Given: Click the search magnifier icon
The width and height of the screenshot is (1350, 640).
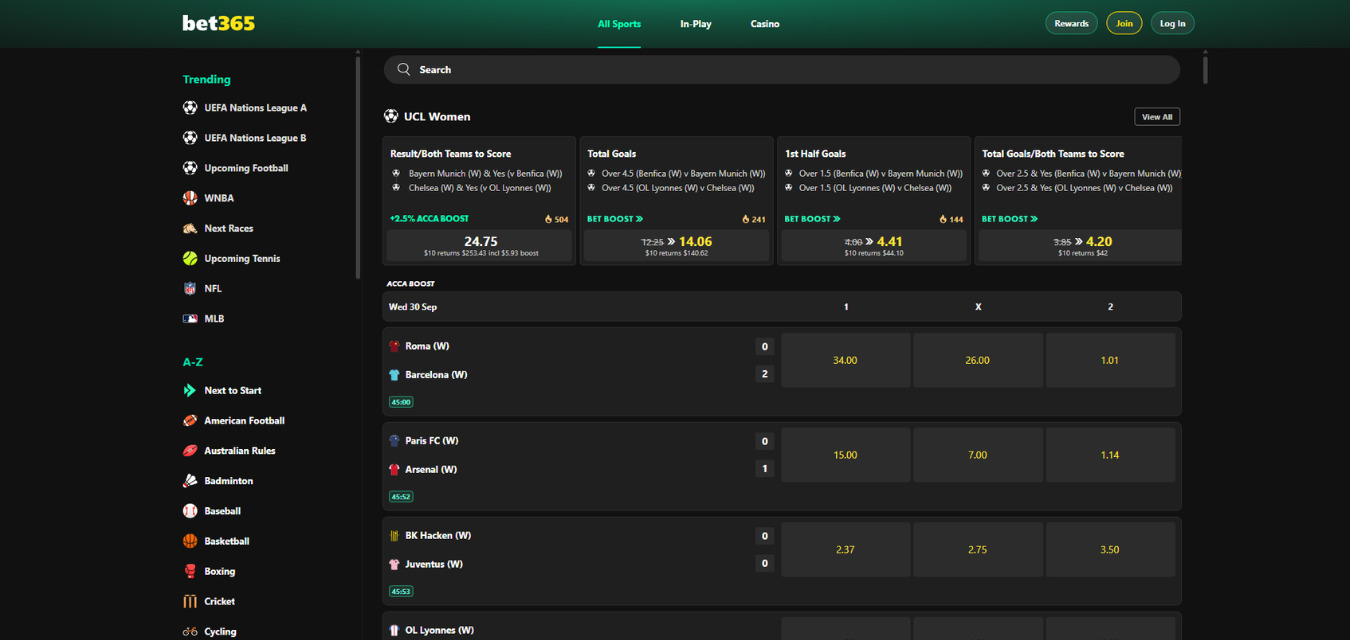Looking at the screenshot, I should point(404,69).
